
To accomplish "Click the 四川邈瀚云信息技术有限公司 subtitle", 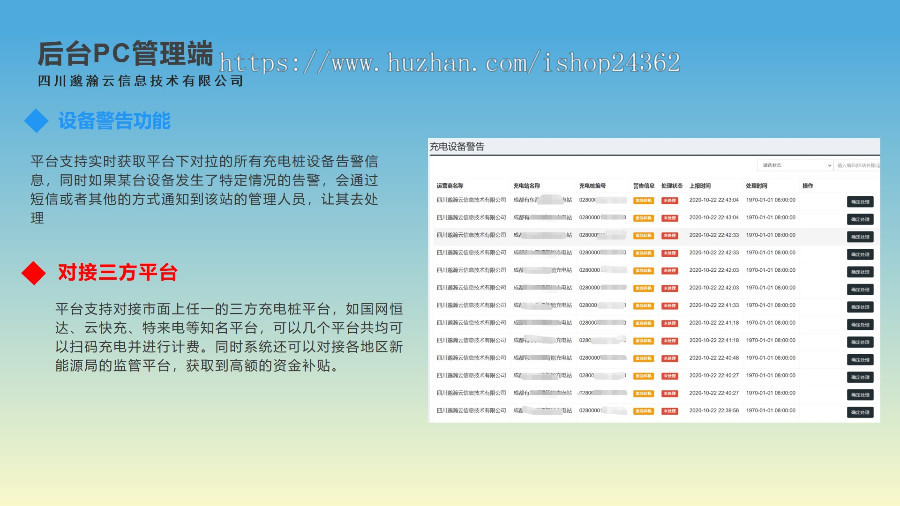I will tap(141, 81).
